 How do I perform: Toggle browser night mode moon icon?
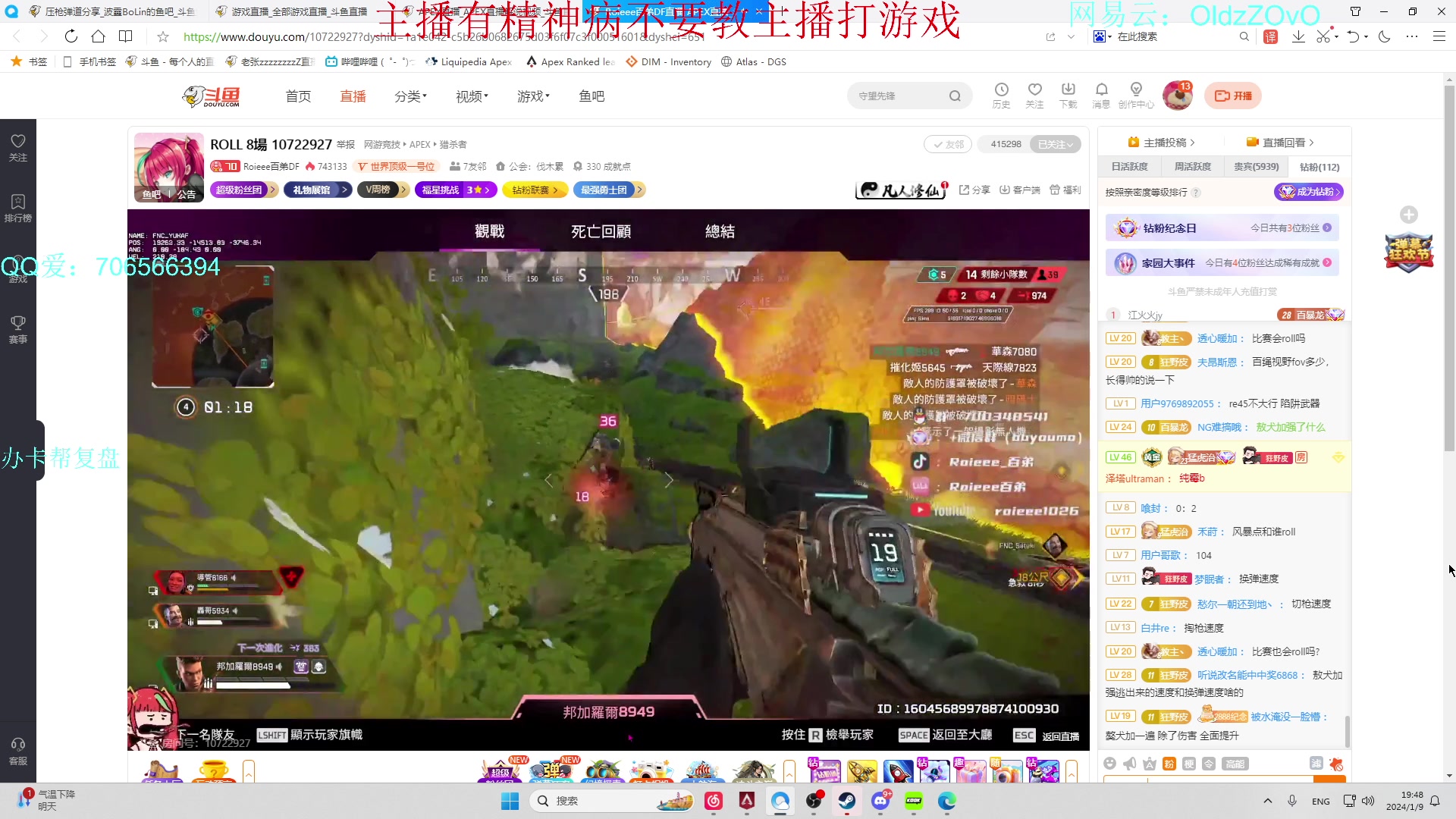click(x=1385, y=36)
